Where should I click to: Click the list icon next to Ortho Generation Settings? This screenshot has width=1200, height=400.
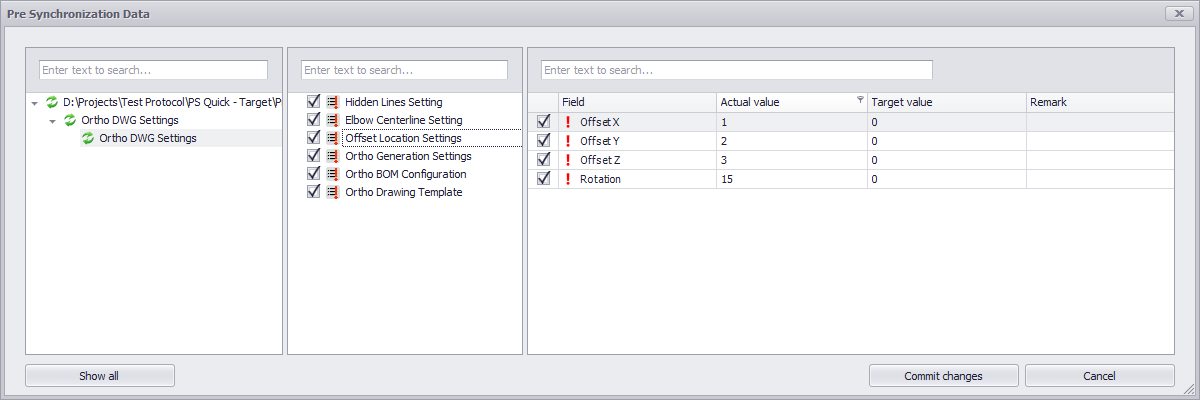point(333,156)
